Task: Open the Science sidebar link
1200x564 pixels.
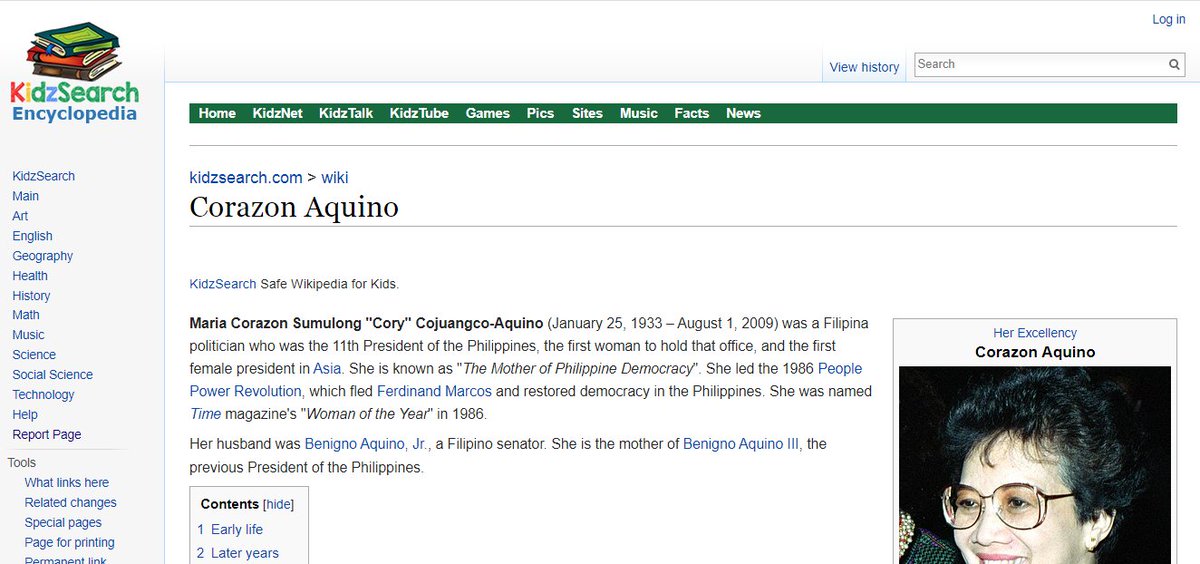Action: pyautogui.click(x=34, y=355)
